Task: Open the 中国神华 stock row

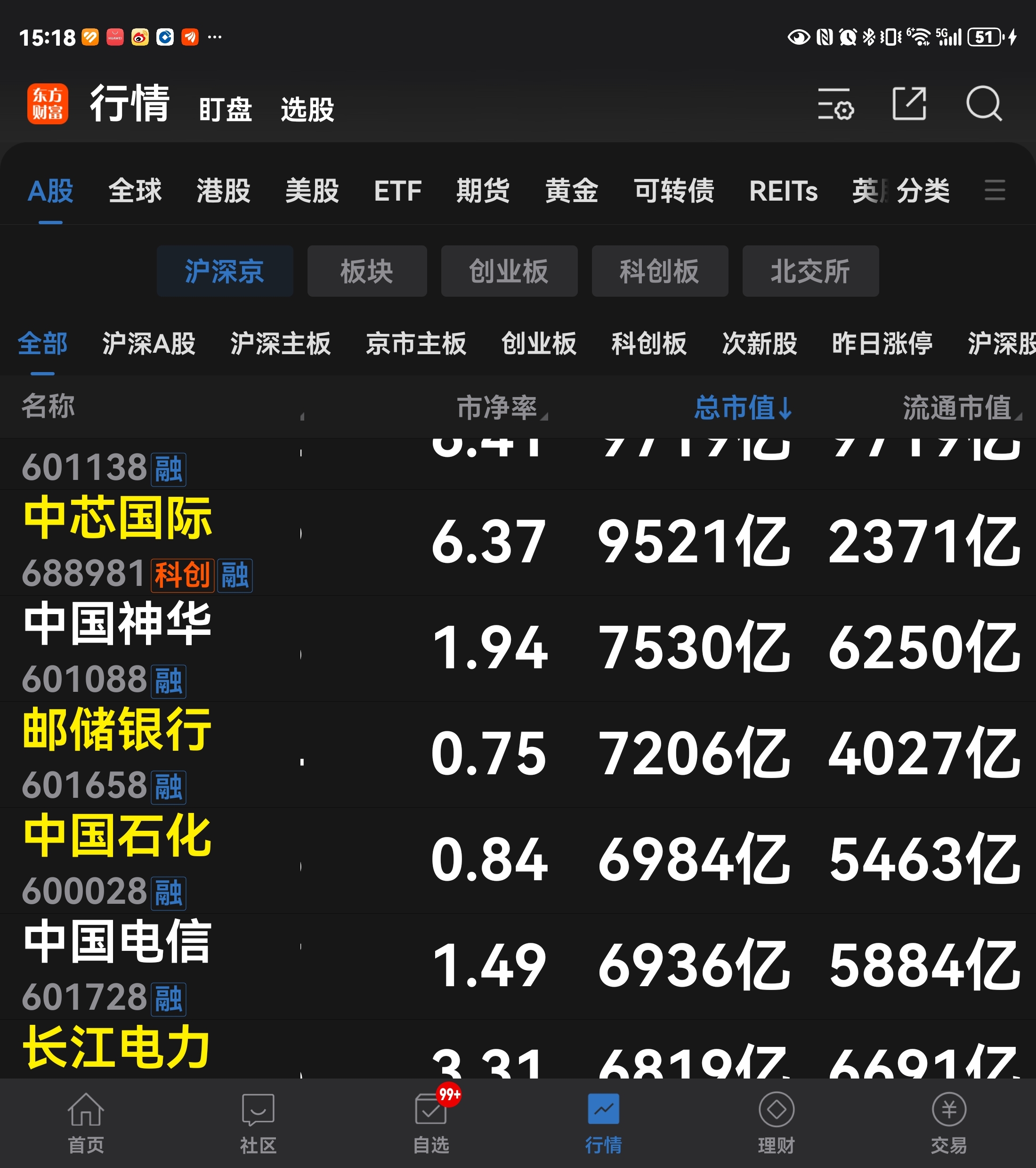Action: 518,649
